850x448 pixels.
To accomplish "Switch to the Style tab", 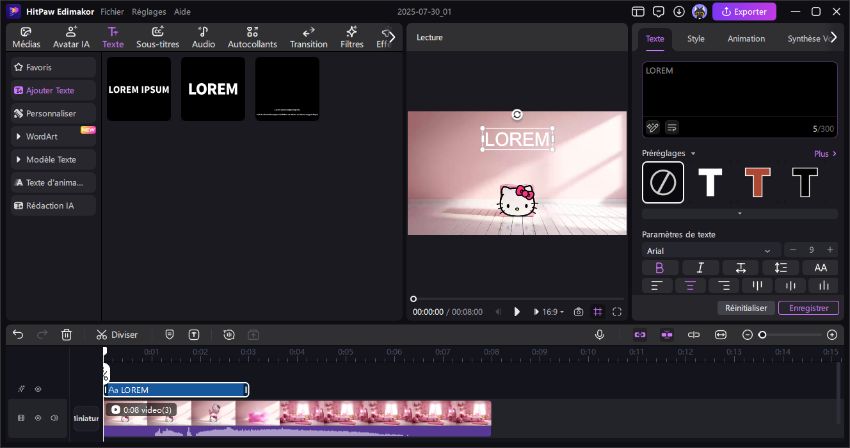I will (696, 39).
